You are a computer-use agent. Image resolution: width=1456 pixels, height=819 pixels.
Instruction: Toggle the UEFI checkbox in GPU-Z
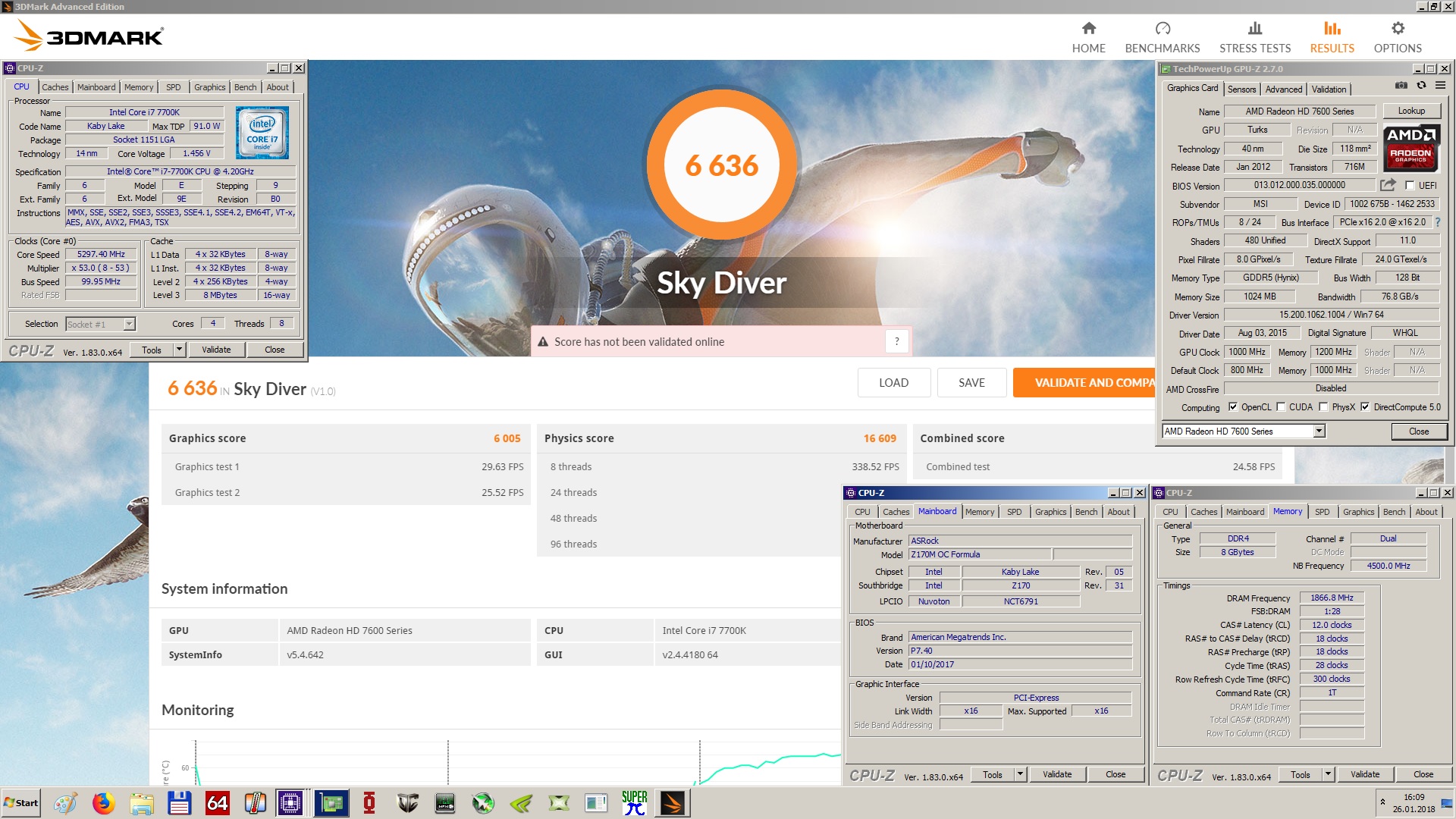[1410, 185]
